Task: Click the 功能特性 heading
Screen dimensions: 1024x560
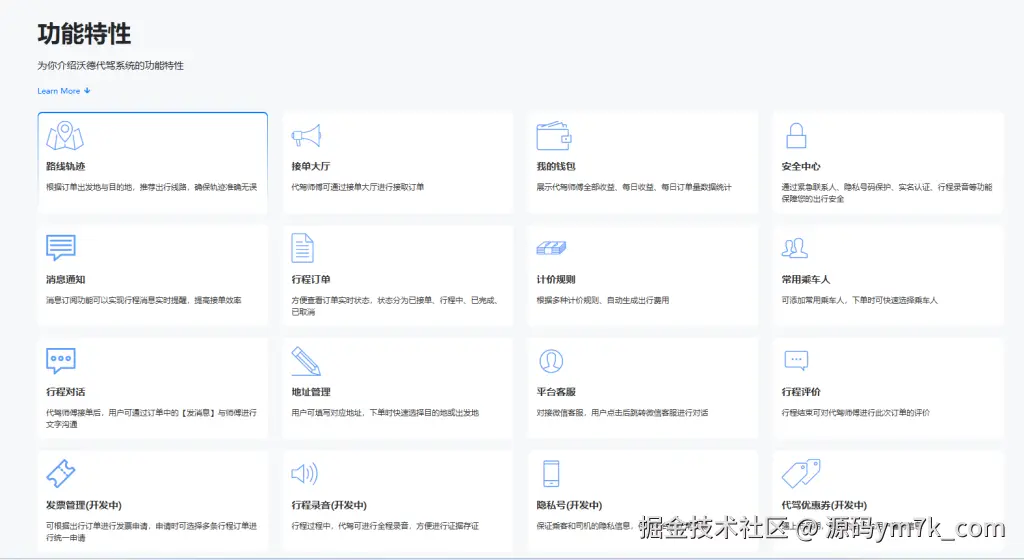Action: 84,34
